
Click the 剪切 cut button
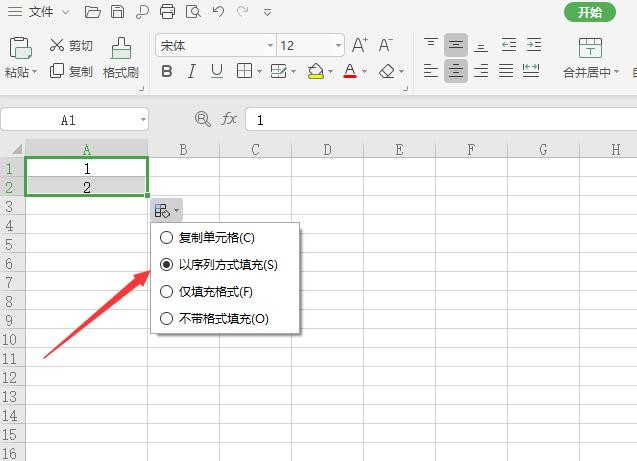tap(71, 45)
